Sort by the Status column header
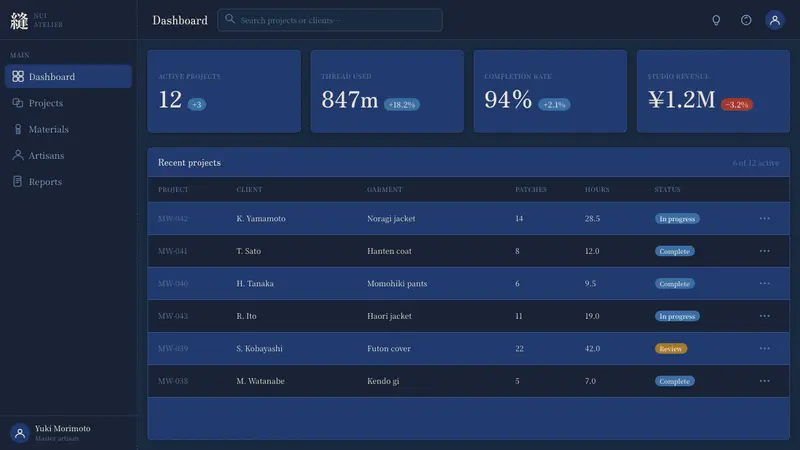This screenshot has height=450, width=800. 667,189
